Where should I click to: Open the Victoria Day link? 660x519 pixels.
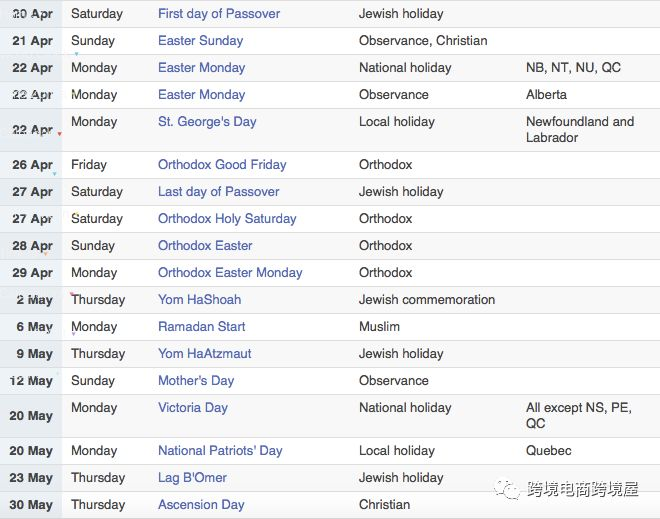[193, 407]
